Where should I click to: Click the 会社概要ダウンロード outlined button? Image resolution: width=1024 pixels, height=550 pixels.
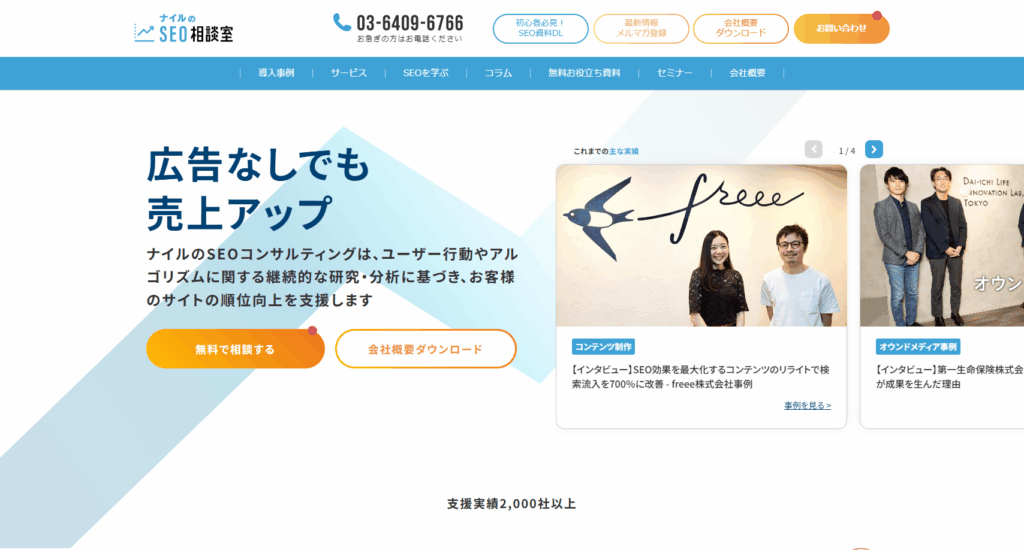[426, 349]
